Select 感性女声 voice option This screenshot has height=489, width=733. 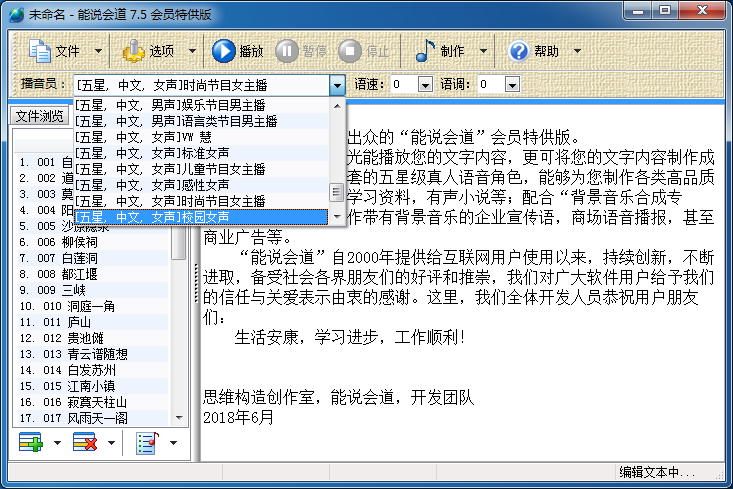[x=201, y=185]
